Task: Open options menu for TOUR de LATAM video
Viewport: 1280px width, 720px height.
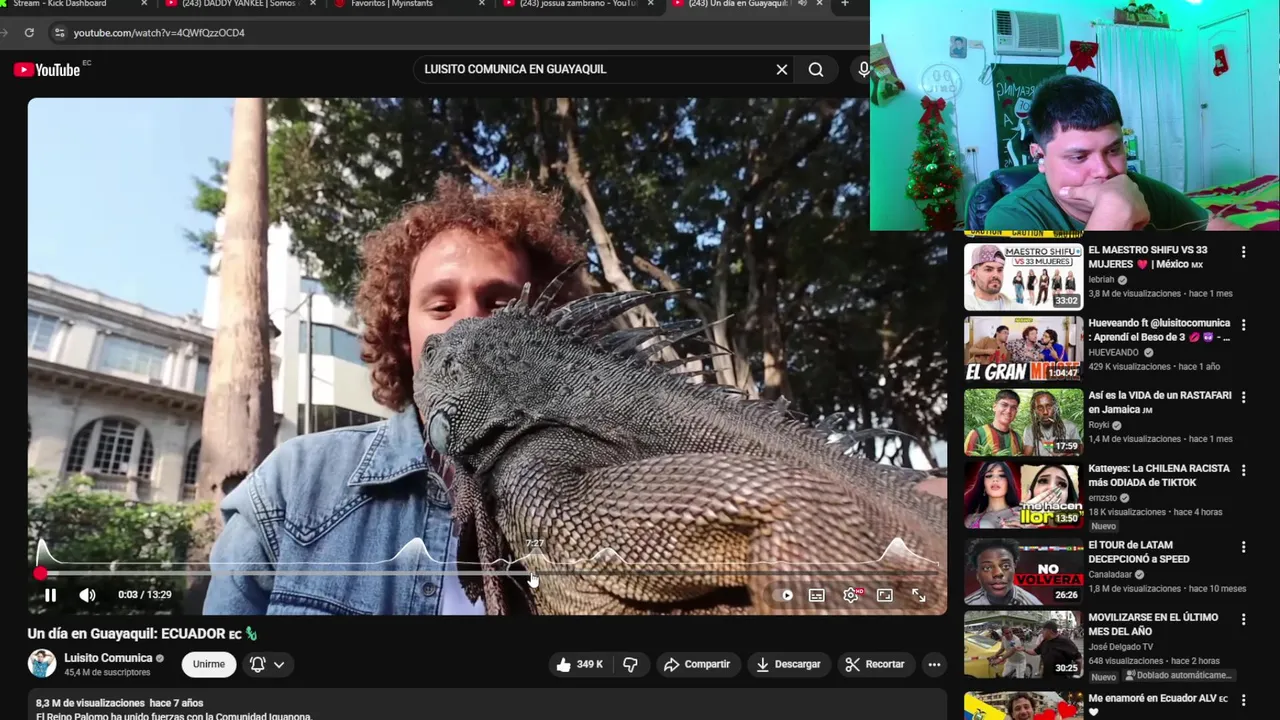Action: [x=1244, y=547]
